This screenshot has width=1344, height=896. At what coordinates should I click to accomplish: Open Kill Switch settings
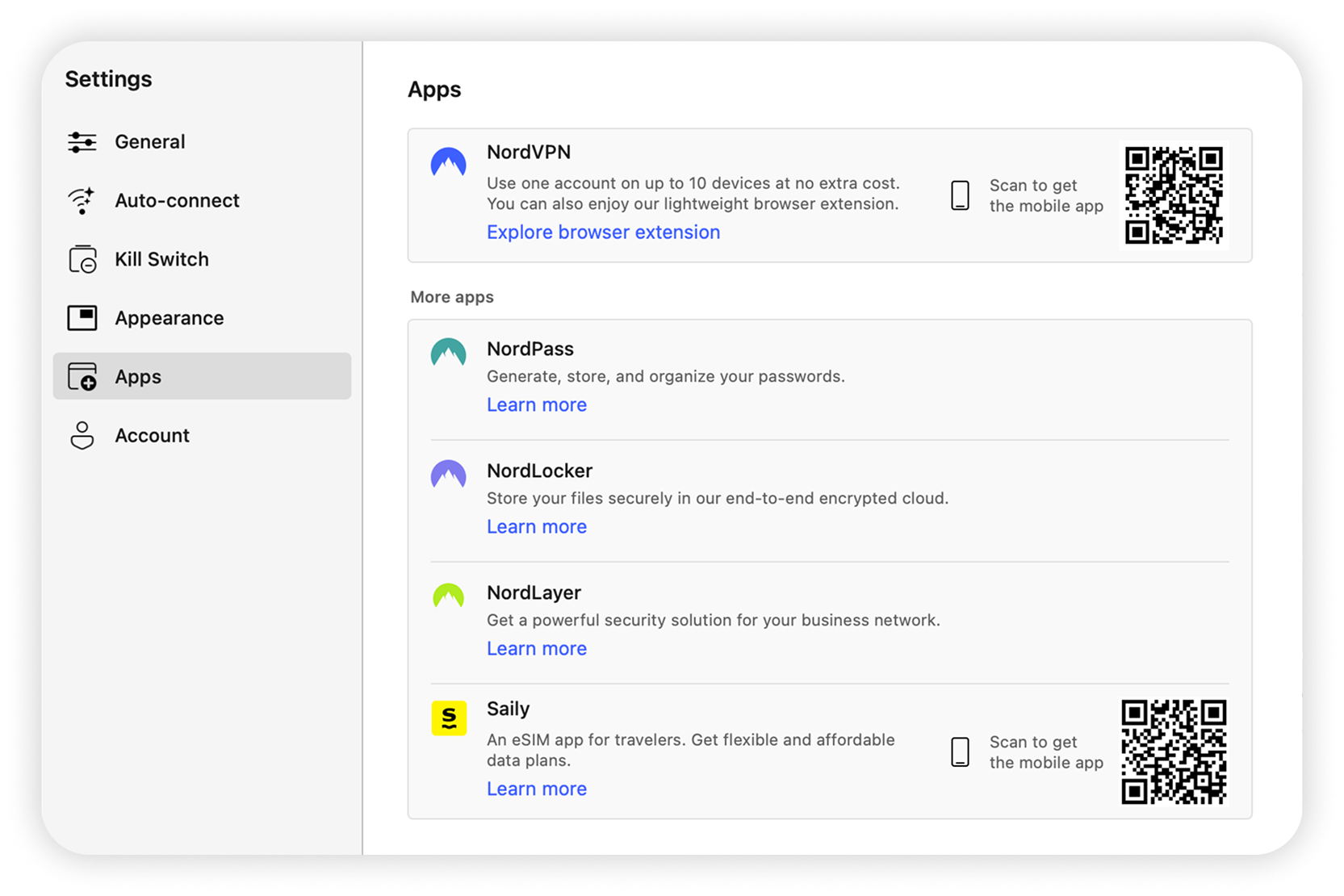click(x=161, y=260)
